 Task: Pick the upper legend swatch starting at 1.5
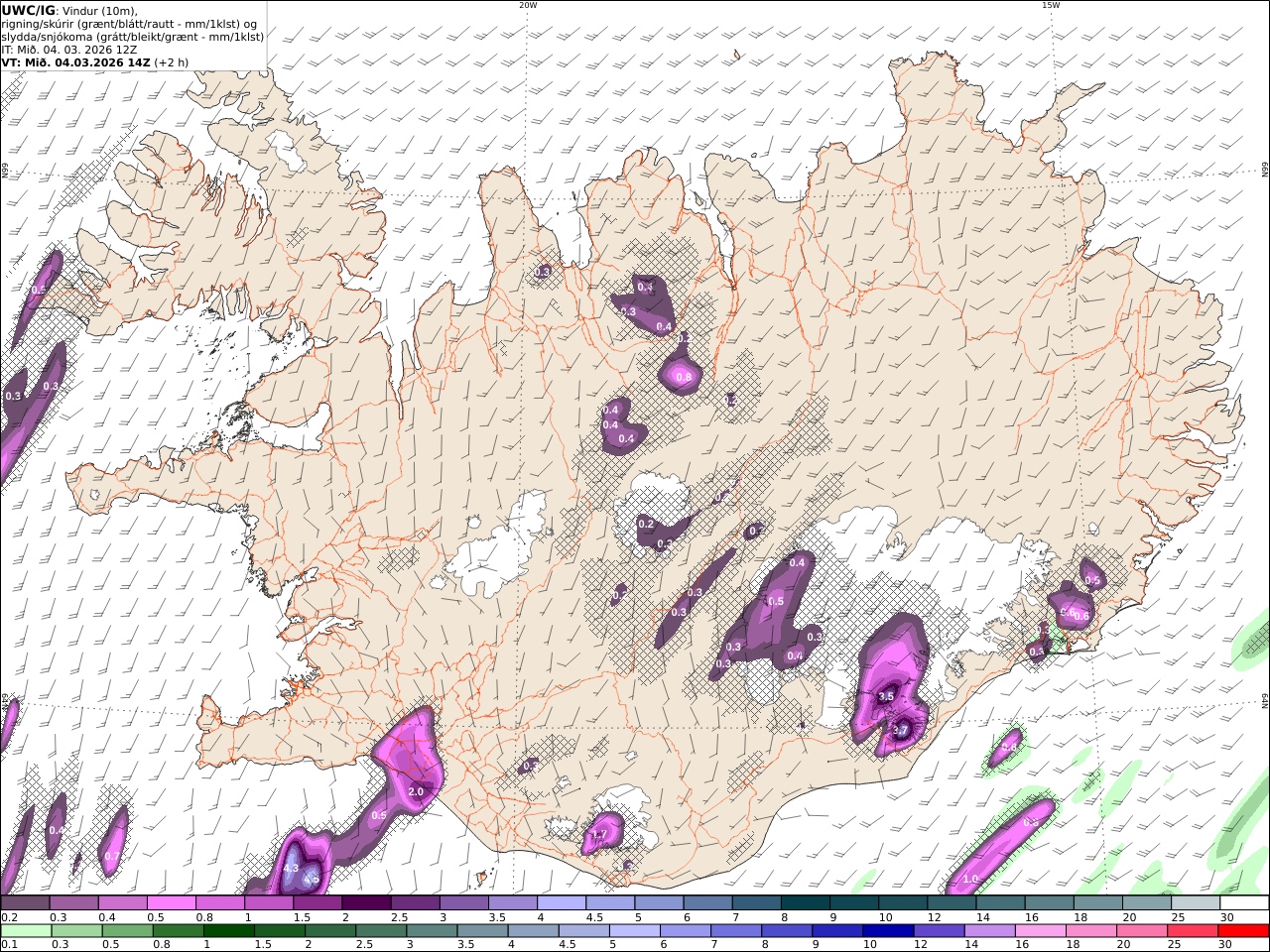(317, 903)
